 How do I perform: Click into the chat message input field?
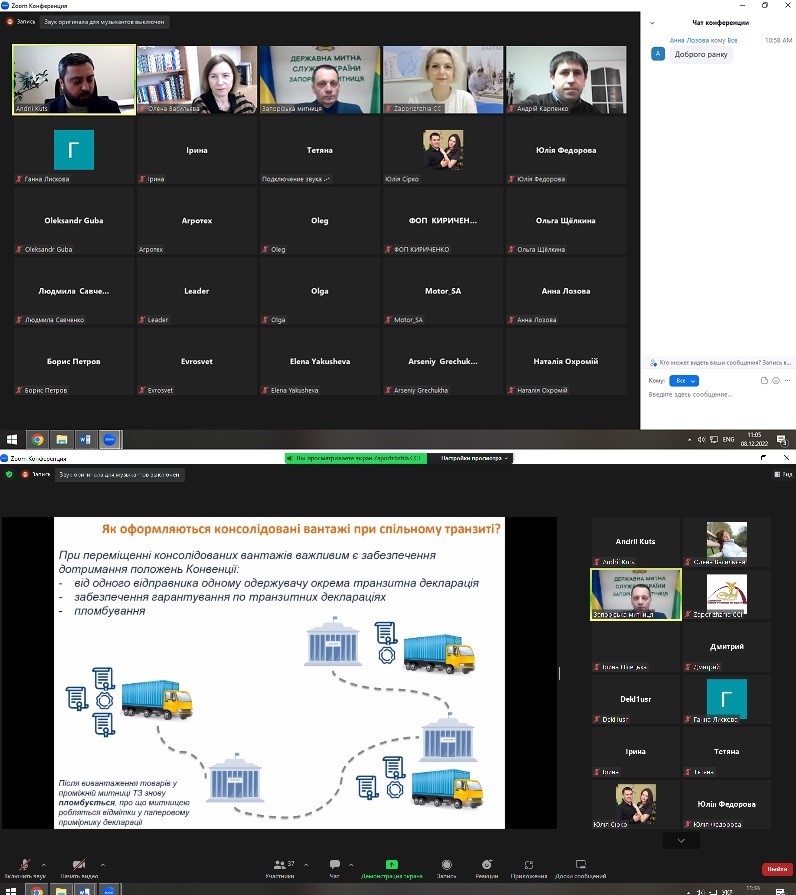715,395
